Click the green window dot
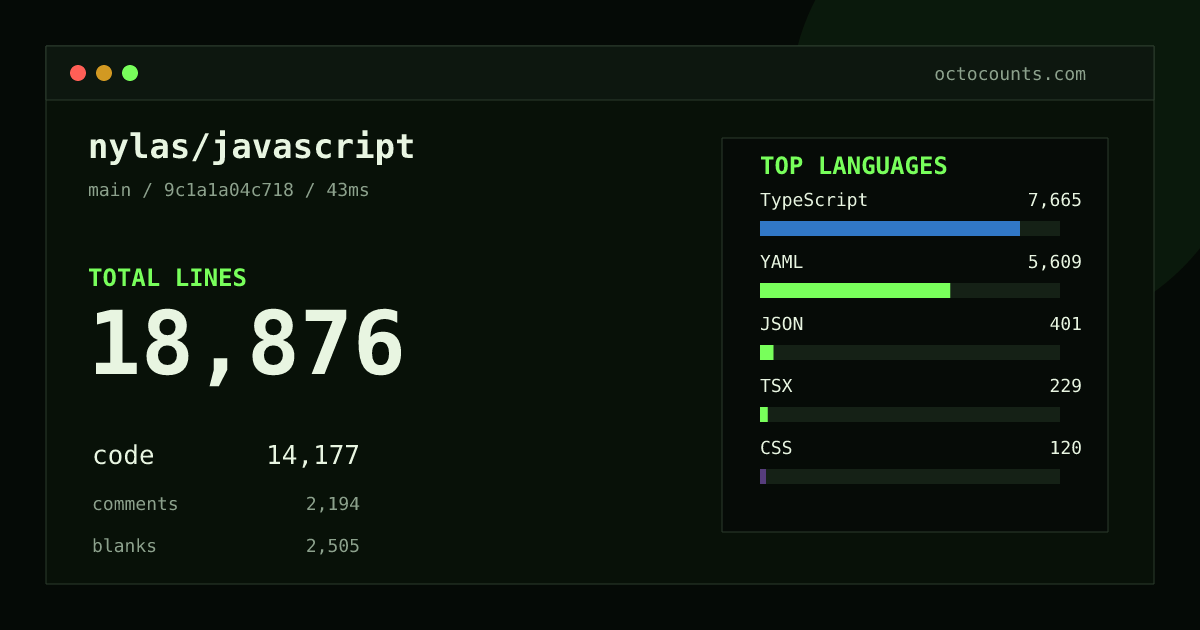Screen dimensions: 1200x630 [130, 73]
